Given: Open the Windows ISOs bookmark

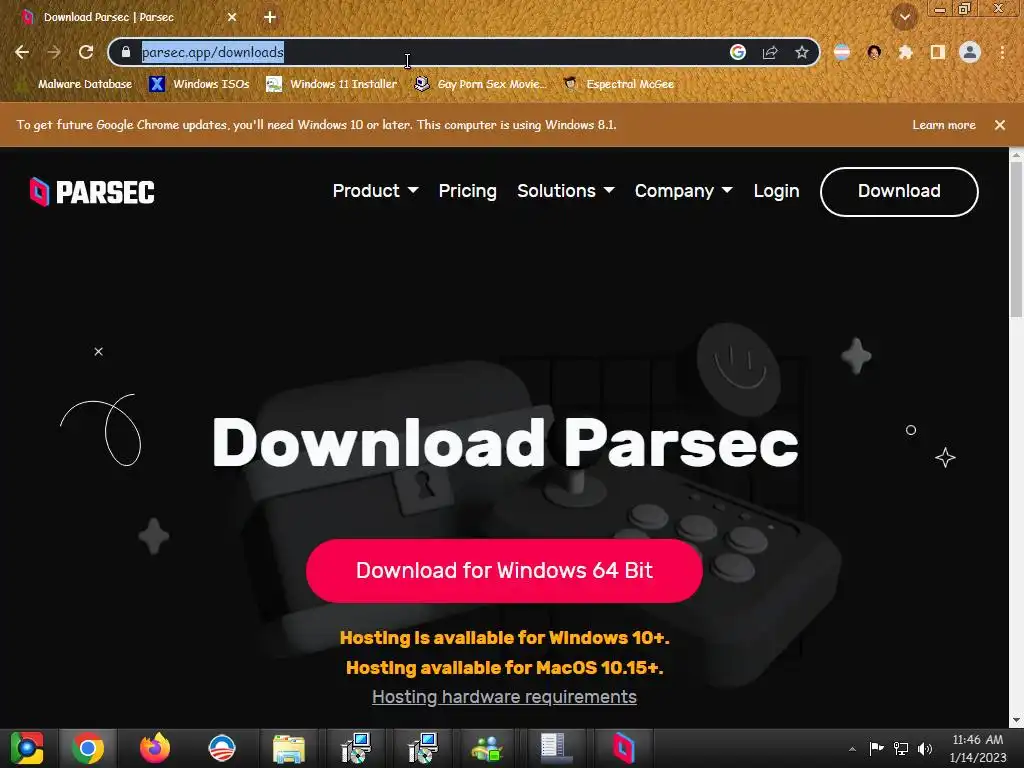Looking at the screenshot, I should tap(199, 84).
